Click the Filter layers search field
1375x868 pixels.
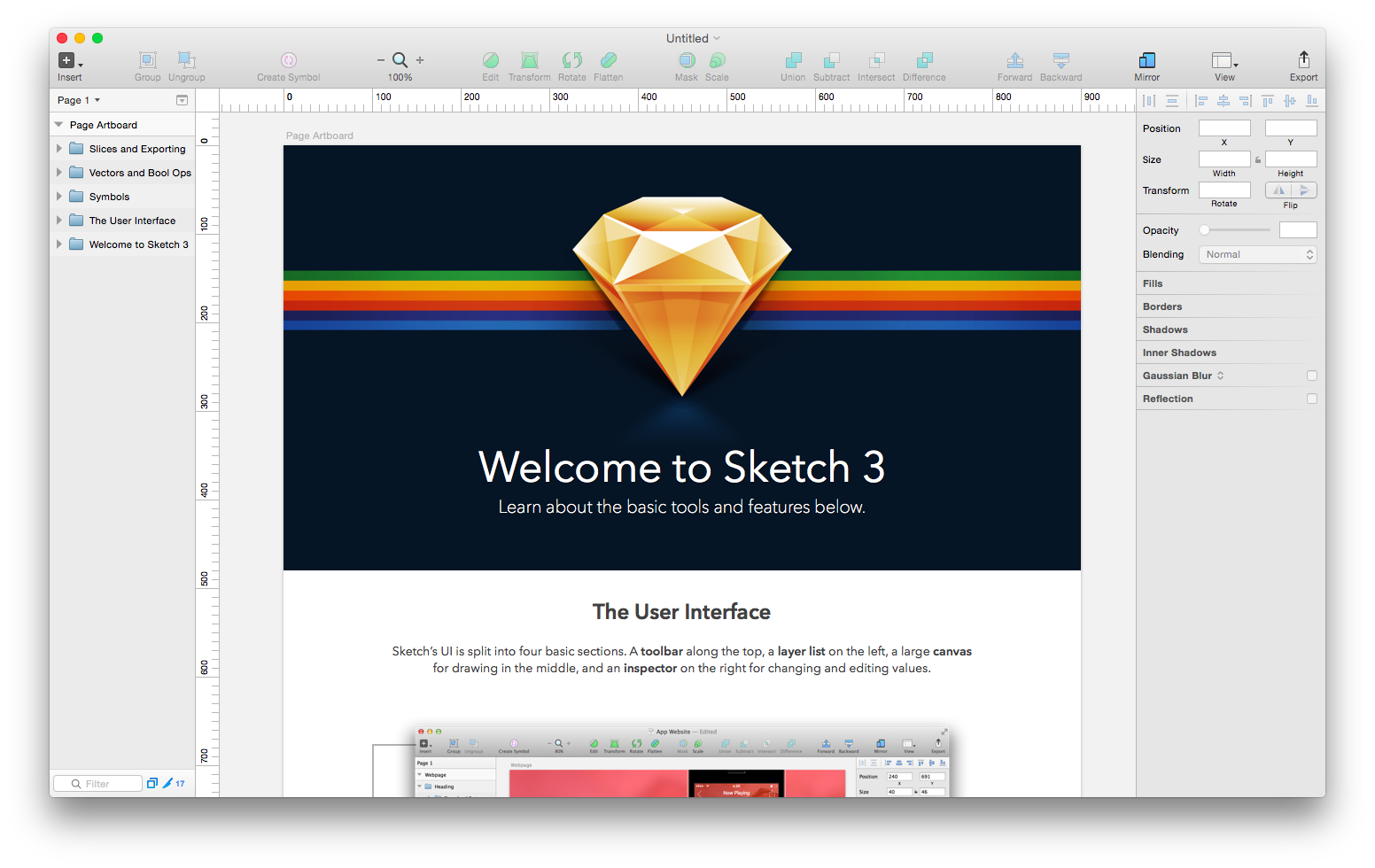[97, 783]
